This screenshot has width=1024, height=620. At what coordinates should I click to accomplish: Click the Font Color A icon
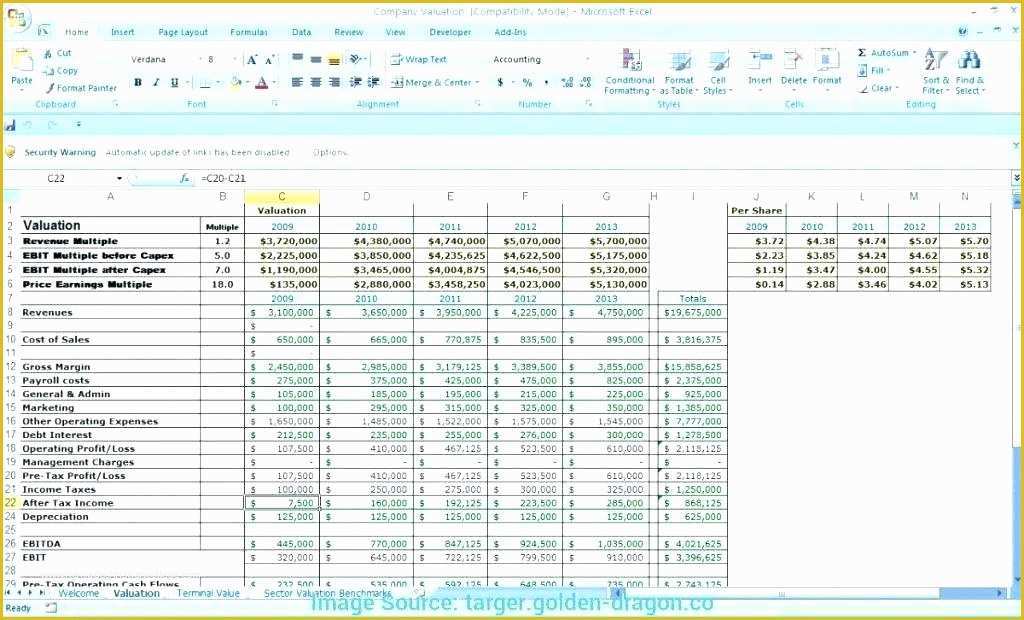point(262,82)
